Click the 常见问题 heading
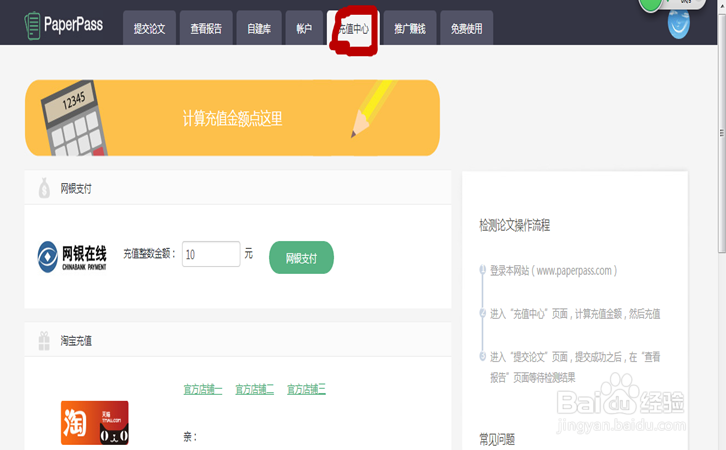The width and height of the screenshot is (726, 450). [x=497, y=439]
